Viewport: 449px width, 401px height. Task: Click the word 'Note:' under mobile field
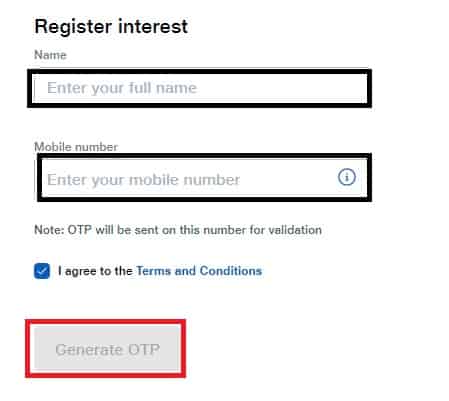(x=49, y=230)
